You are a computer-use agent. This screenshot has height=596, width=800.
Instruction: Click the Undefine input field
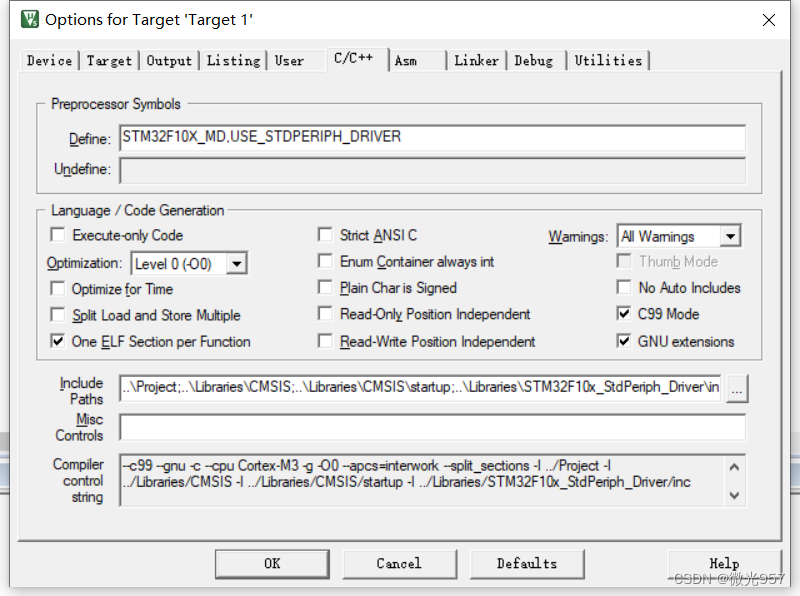coord(432,170)
